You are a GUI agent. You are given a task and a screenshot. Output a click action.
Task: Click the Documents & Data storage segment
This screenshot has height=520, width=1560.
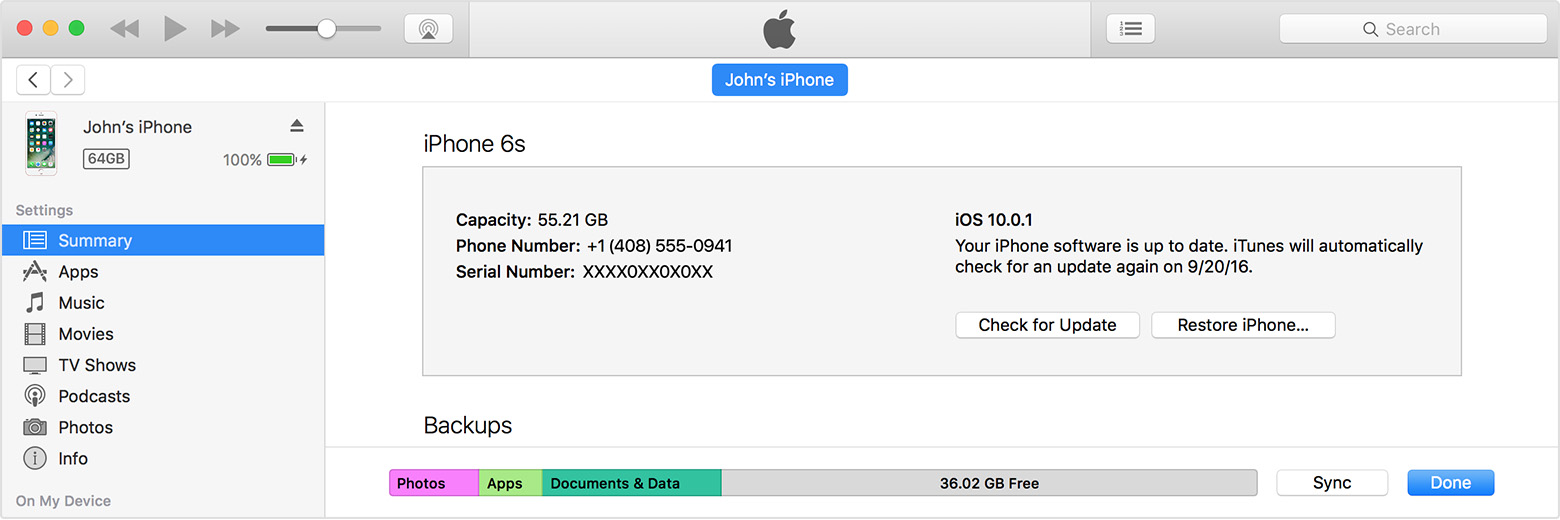click(631, 483)
